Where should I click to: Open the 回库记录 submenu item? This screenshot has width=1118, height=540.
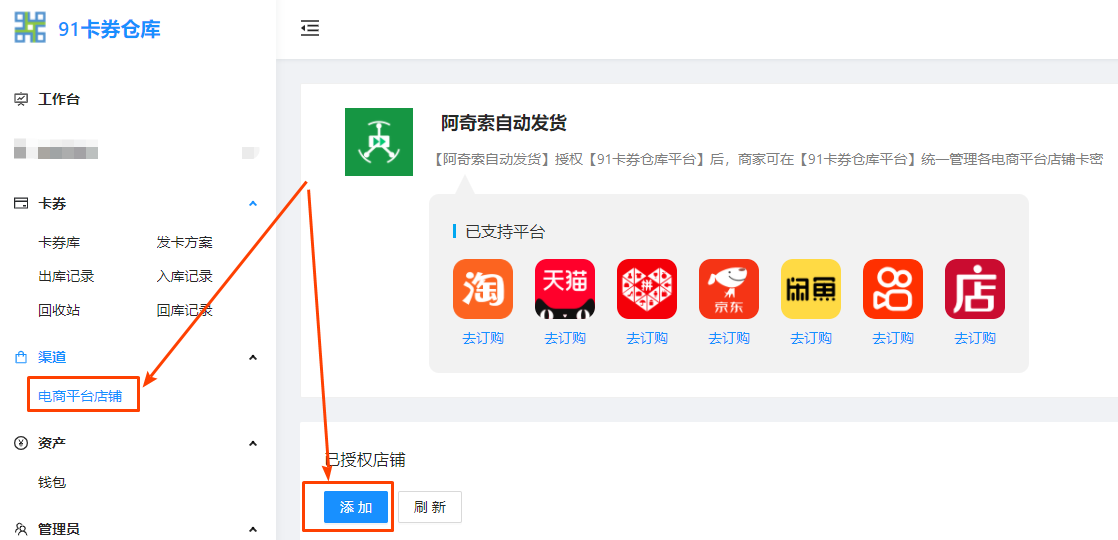pos(185,310)
